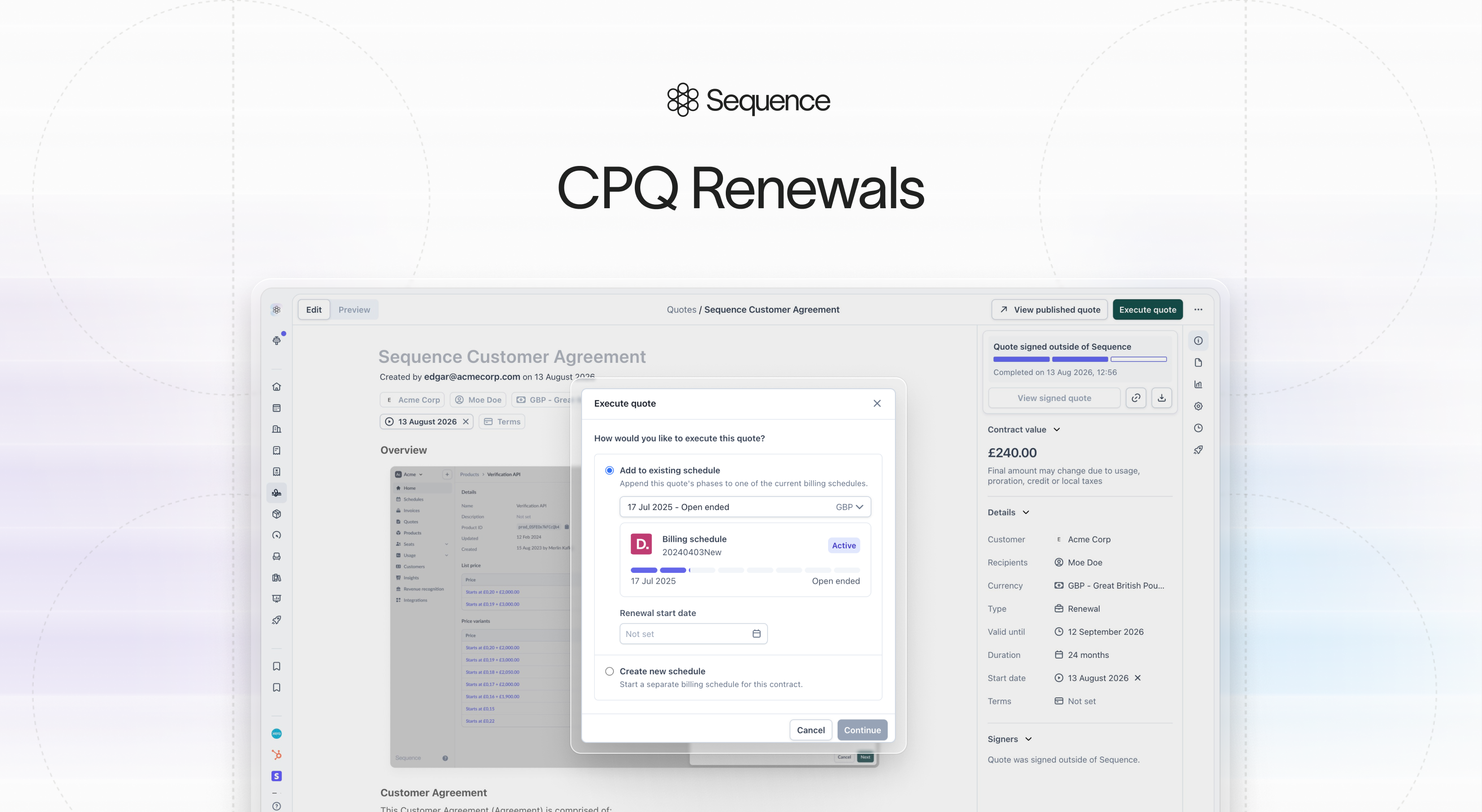Open the calendar schedules icon in left sidebar
The width and height of the screenshot is (1482, 812).
(277, 408)
